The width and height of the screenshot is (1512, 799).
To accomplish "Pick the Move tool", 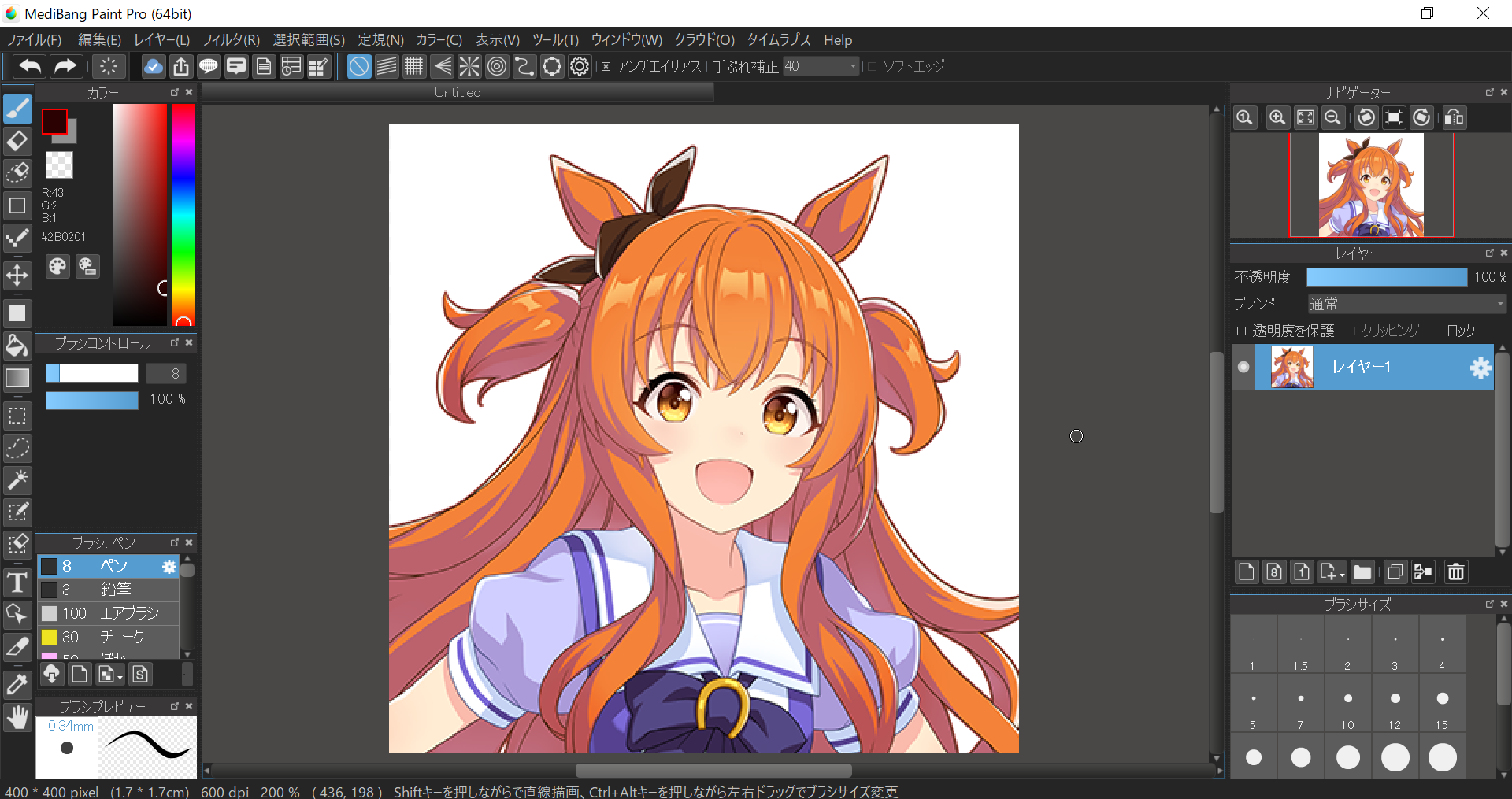I will [x=17, y=276].
